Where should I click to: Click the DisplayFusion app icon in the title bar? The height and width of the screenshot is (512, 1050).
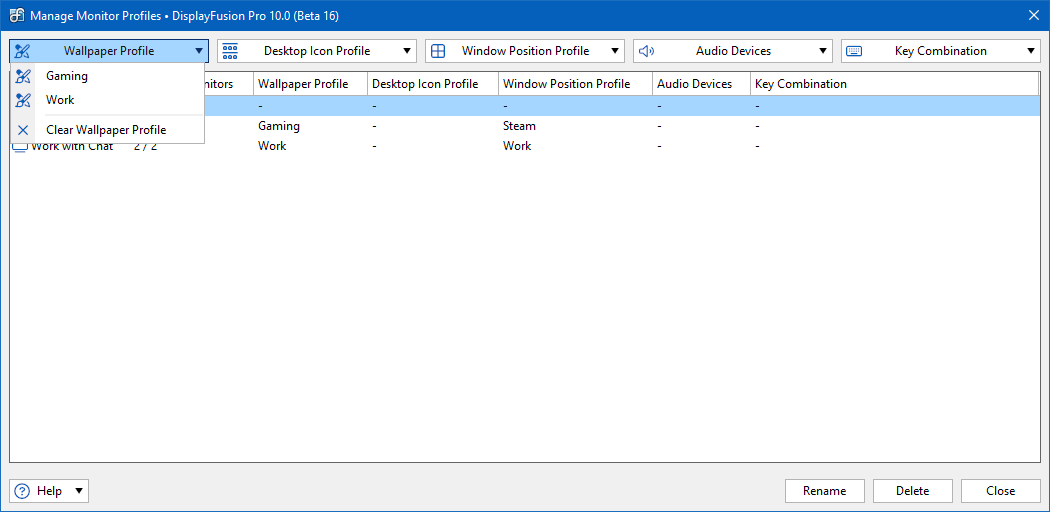(x=17, y=15)
